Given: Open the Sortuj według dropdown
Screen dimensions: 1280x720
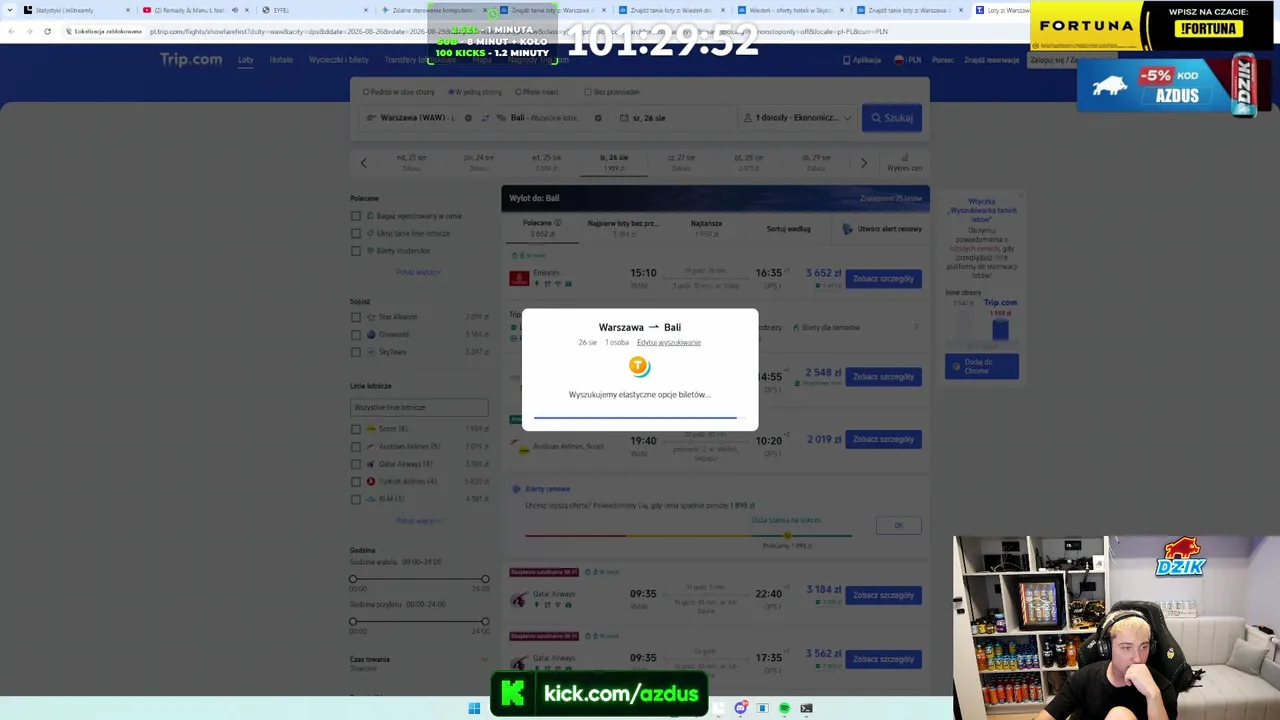Looking at the screenshot, I should click(788, 229).
